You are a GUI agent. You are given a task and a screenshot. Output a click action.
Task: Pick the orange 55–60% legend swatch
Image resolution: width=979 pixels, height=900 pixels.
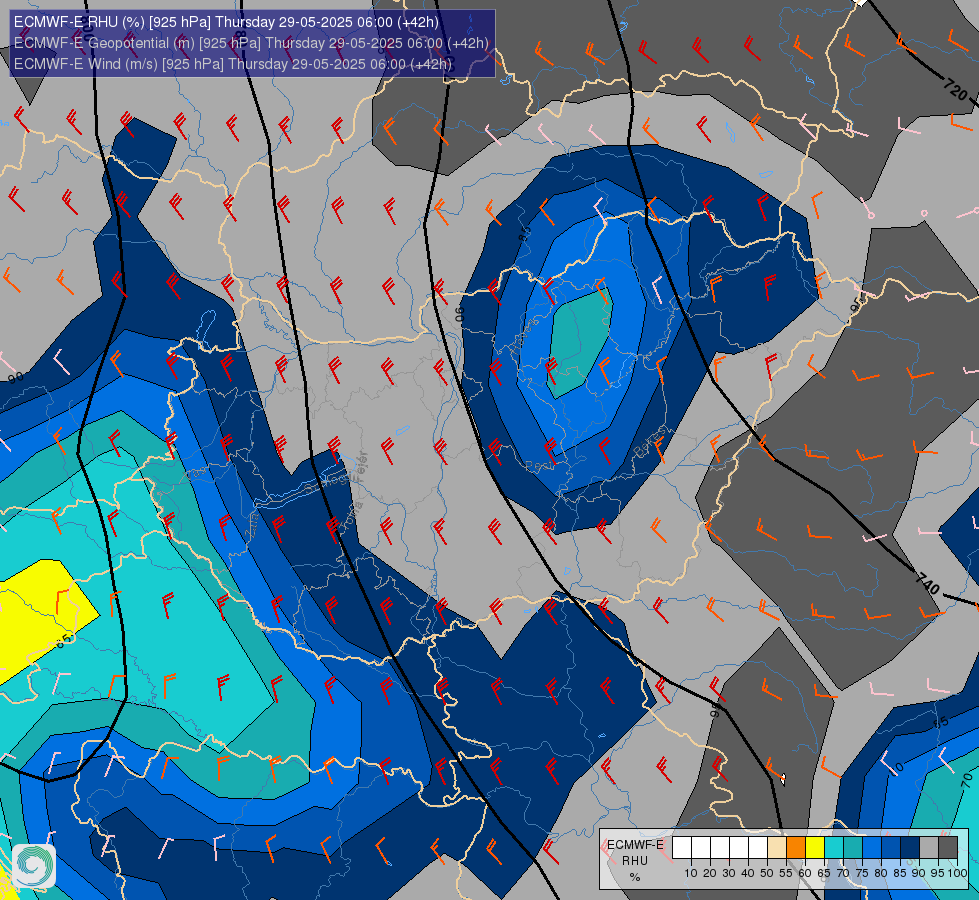coord(796,848)
